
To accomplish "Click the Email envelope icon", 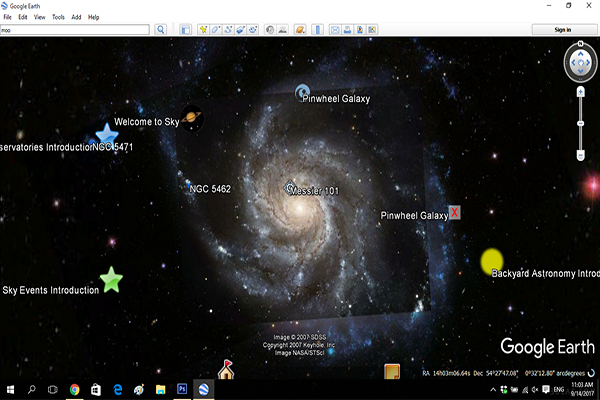I will (335, 29).
